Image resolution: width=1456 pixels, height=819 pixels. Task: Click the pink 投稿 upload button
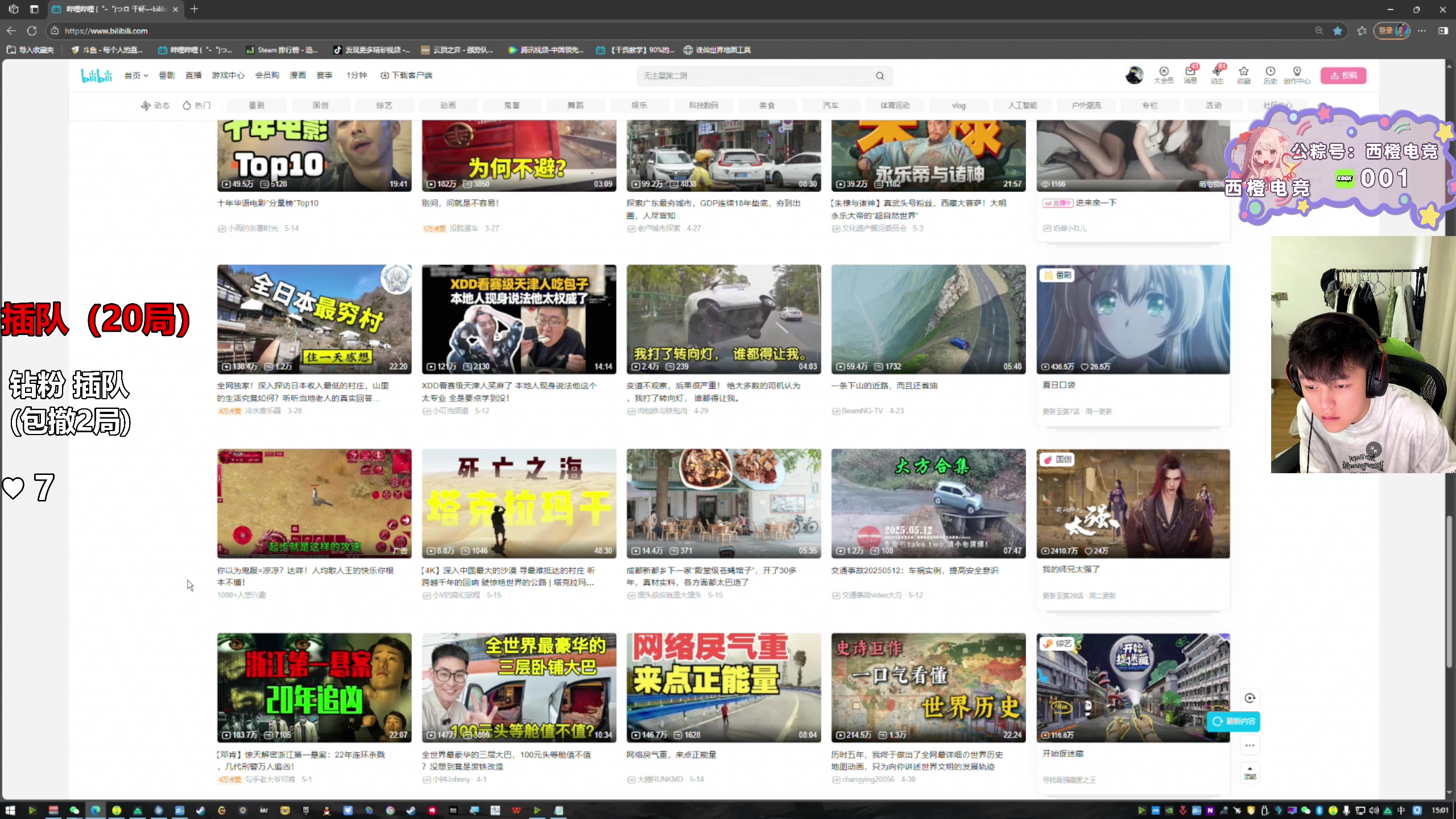[x=1343, y=75]
